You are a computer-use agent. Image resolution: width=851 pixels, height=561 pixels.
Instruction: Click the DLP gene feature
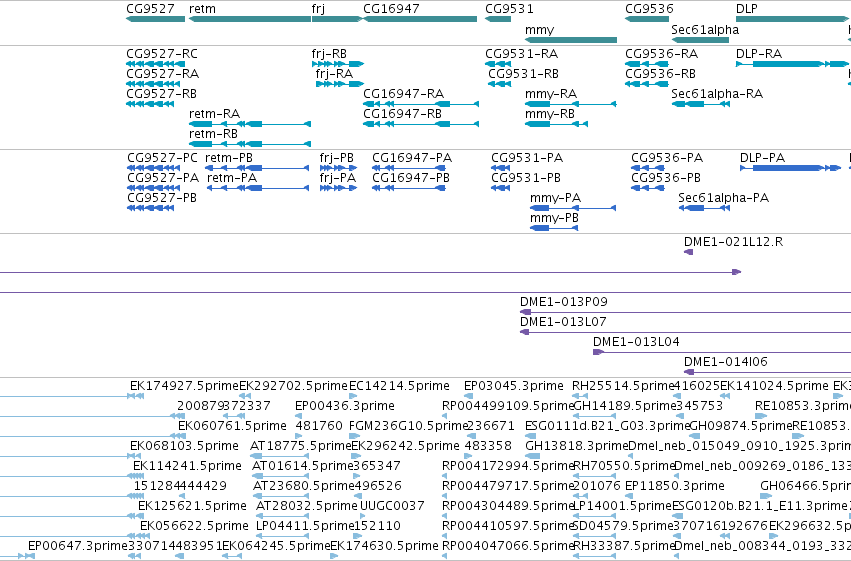(x=792, y=20)
